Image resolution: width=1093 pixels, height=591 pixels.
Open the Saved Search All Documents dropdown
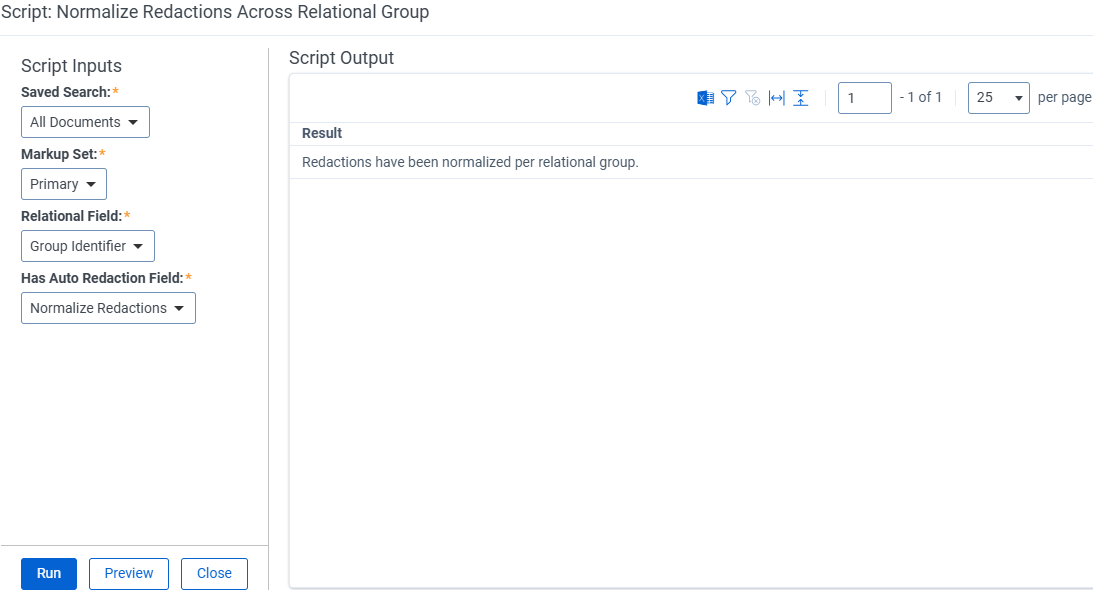tap(85, 122)
